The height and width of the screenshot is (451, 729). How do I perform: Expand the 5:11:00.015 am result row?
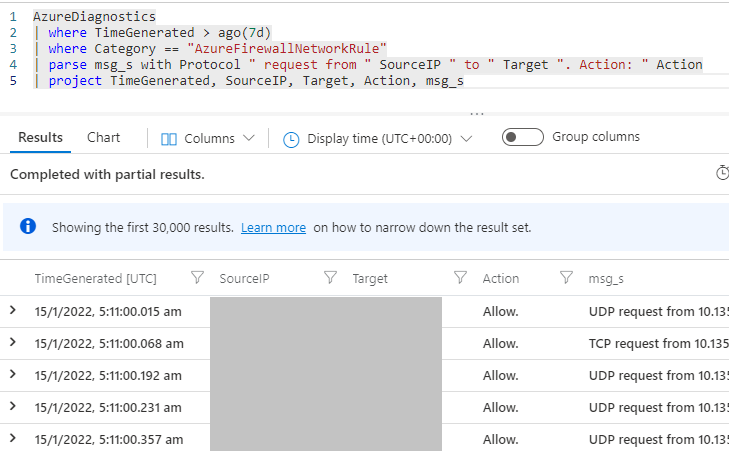pos(13,311)
